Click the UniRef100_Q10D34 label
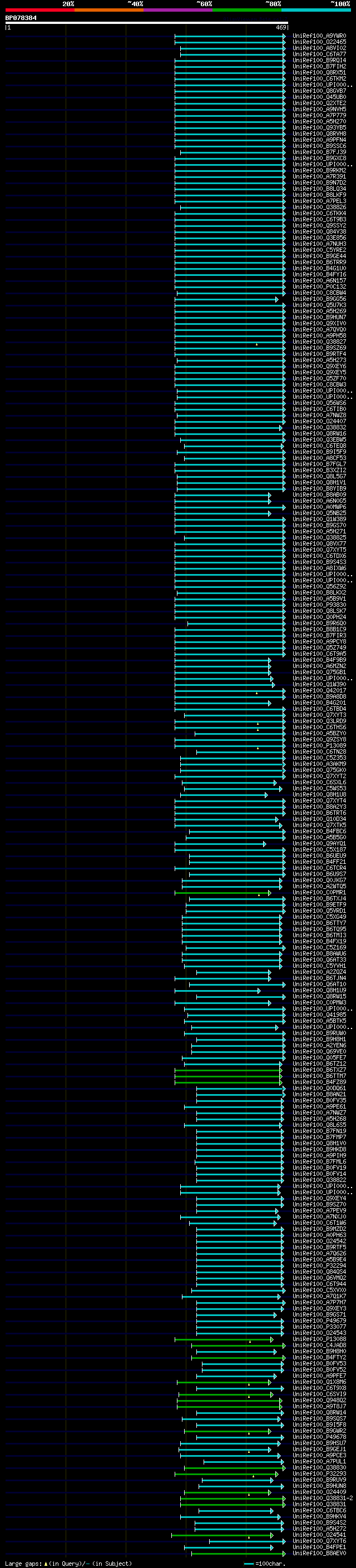This screenshot has height=1568, width=356. pyautogui.click(x=319, y=819)
